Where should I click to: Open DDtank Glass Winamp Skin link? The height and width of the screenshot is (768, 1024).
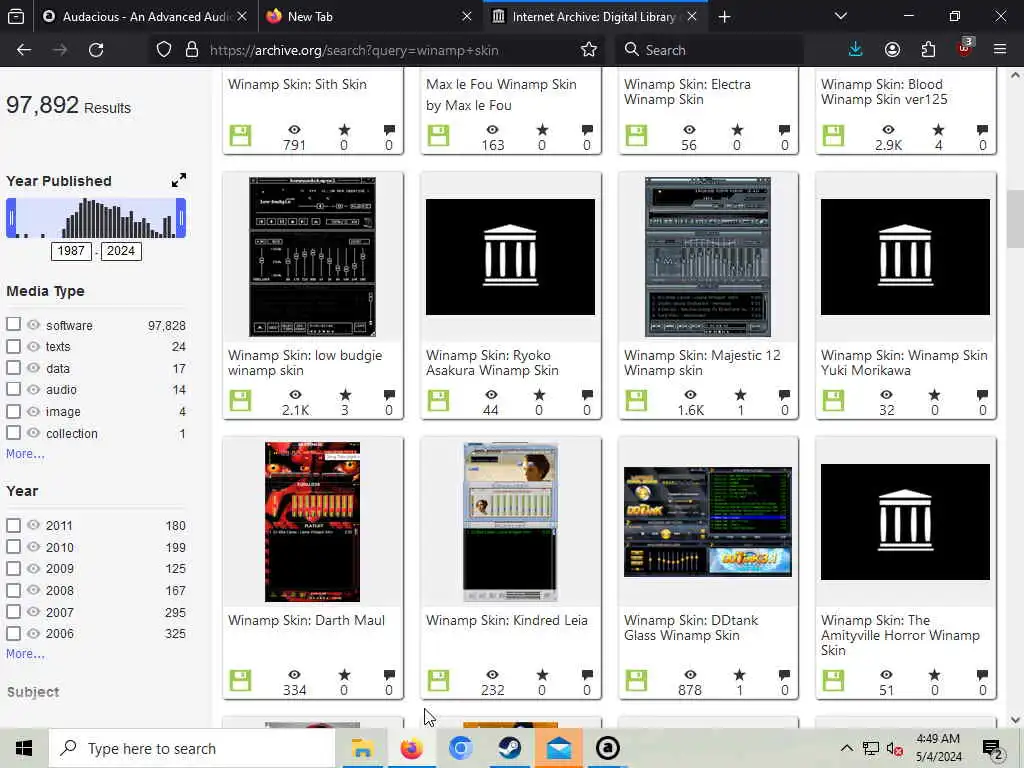point(691,628)
